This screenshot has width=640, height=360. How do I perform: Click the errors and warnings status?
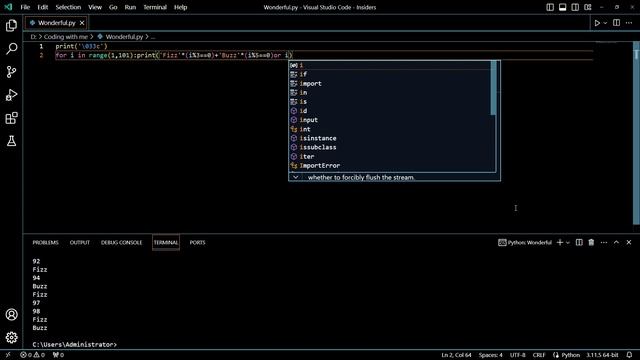pos(33,355)
